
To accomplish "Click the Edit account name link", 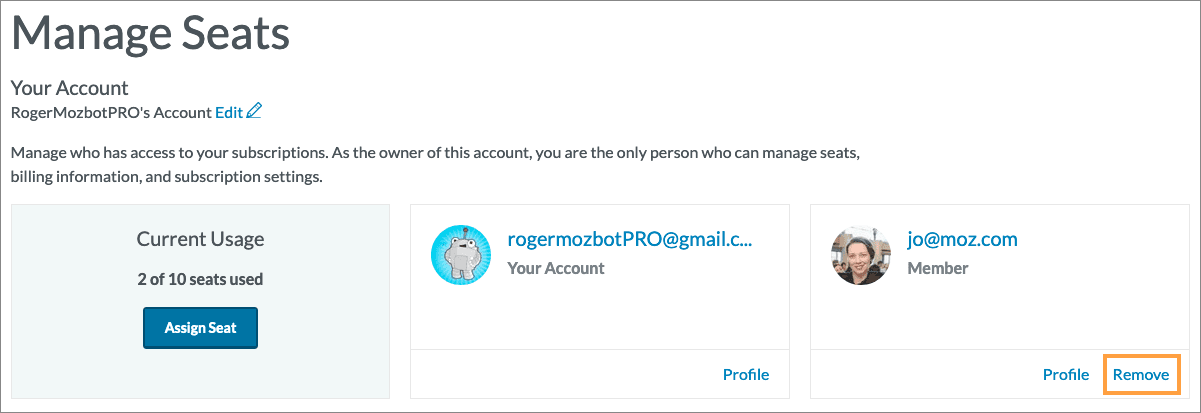I will point(229,112).
